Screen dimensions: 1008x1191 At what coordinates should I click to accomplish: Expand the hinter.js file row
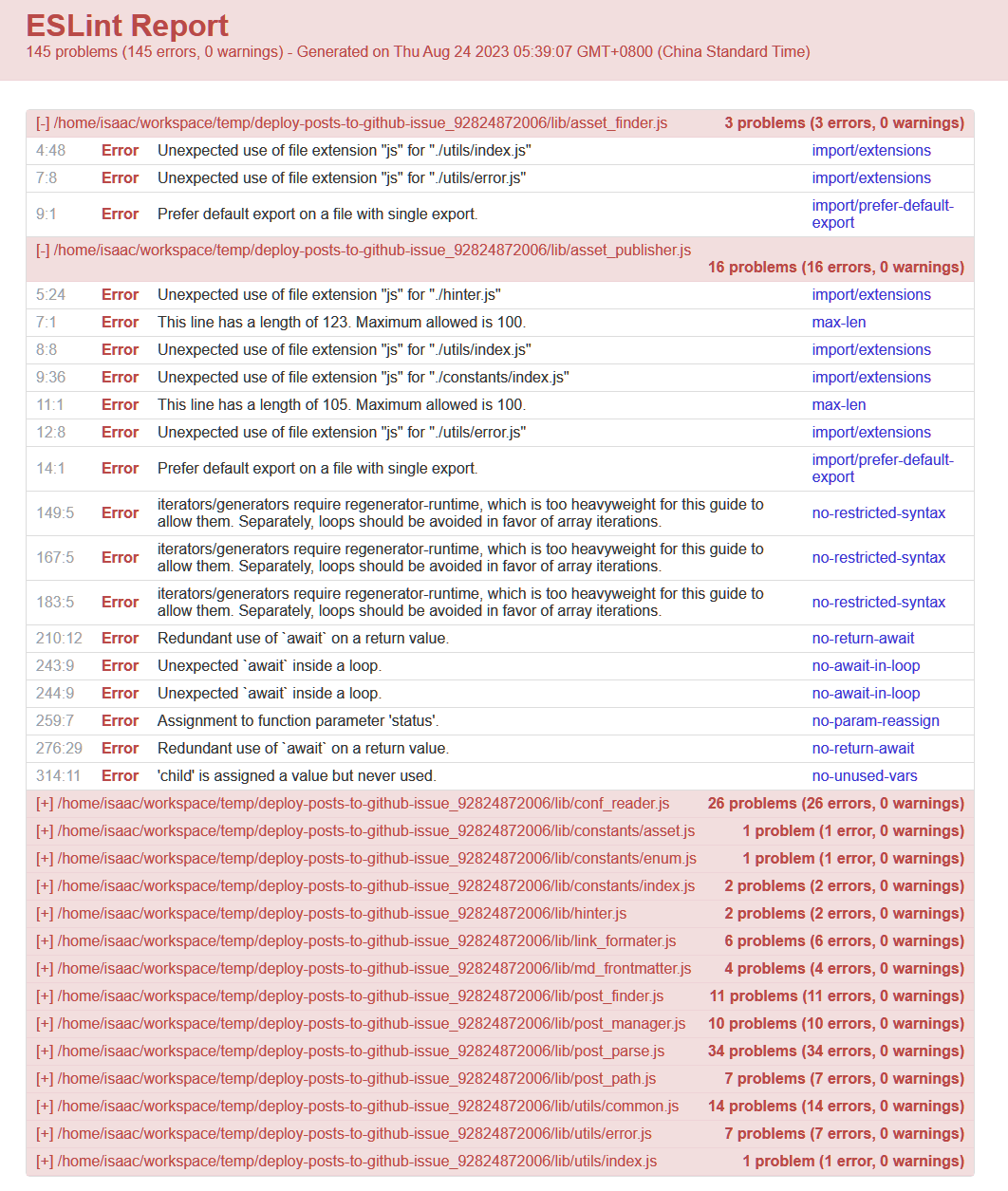[x=331, y=914]
